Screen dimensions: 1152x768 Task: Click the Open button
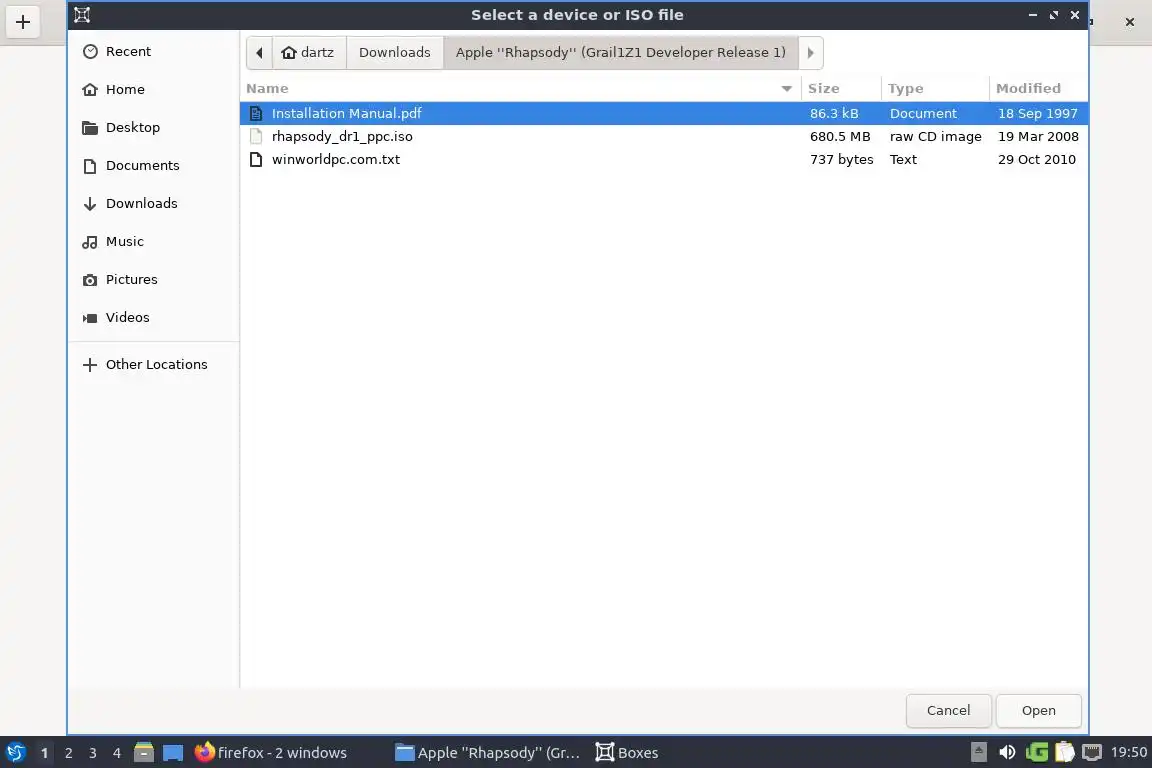[1038, 711]
